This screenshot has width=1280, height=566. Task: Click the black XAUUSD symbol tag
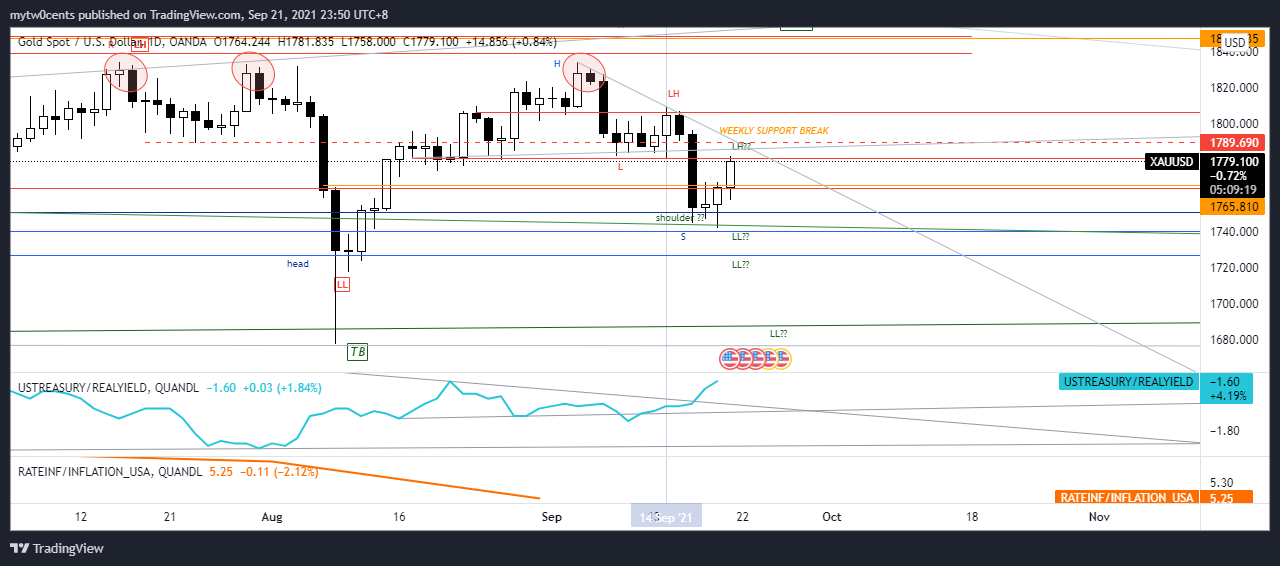coord(1171,161)
